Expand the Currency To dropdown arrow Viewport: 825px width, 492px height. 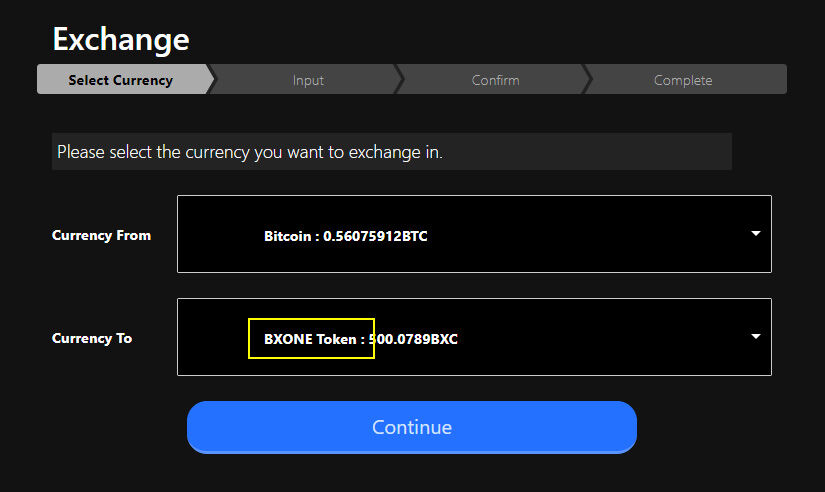tap(756, 336)
